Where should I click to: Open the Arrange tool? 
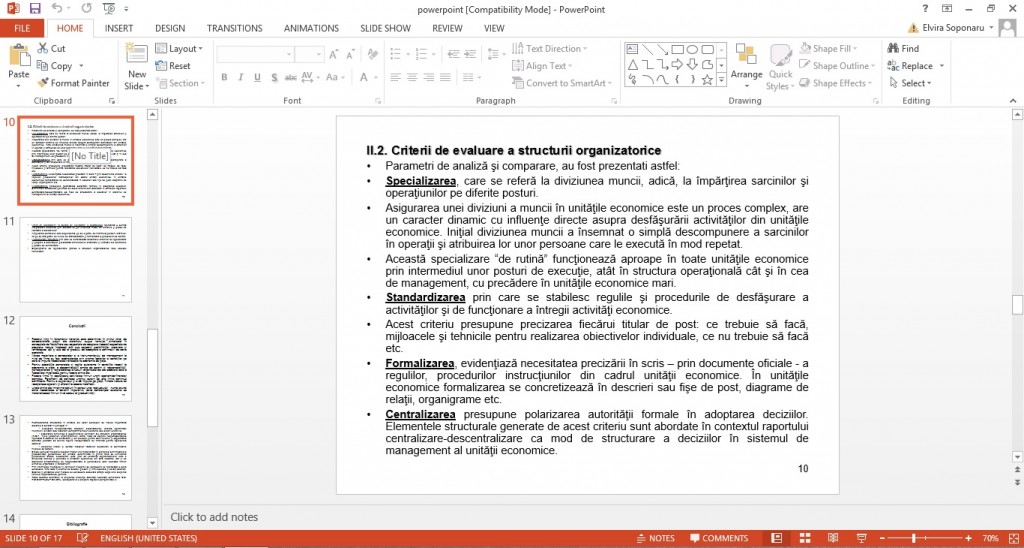click(x=746, y=64)
